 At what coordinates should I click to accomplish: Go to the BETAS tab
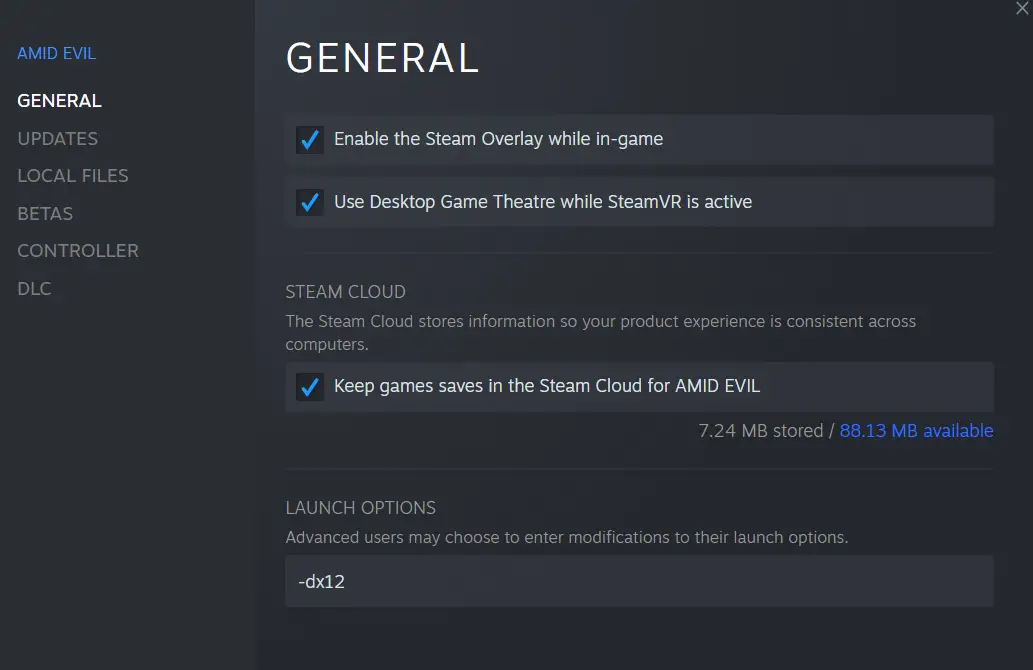click(45, 213)
